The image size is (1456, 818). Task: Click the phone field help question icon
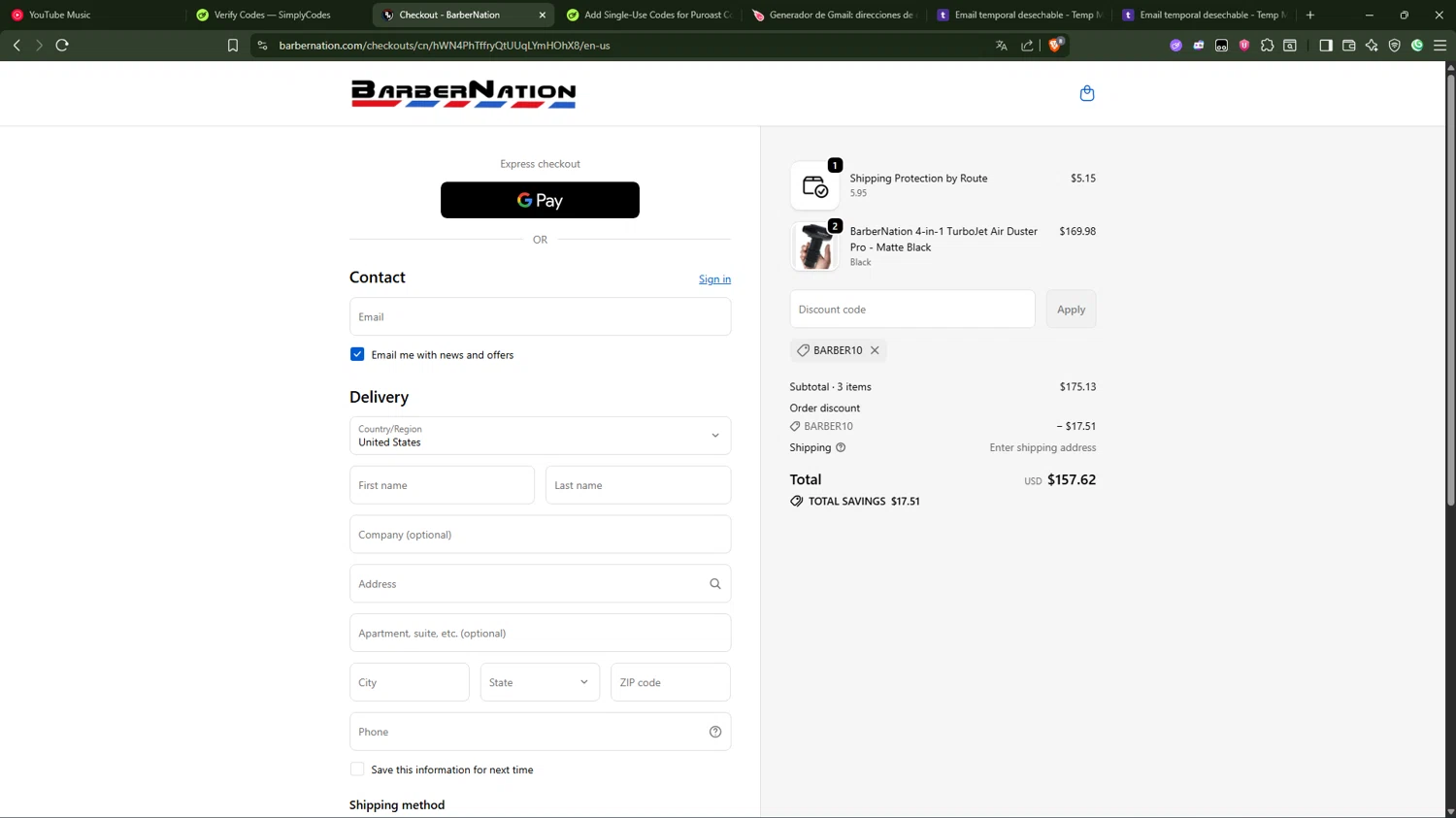715,732
